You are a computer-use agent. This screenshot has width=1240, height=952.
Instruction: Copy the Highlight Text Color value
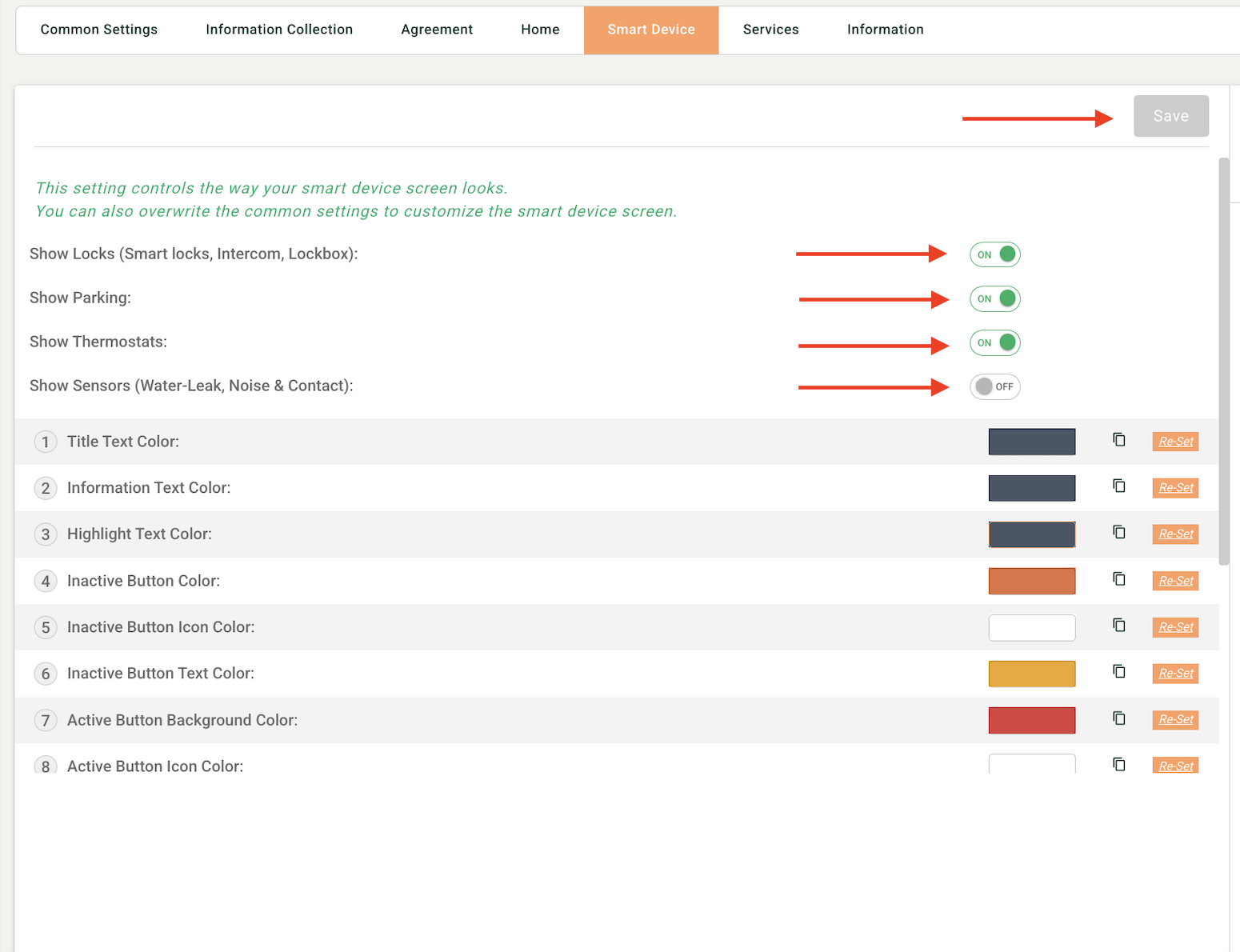tap(1119, 533)
